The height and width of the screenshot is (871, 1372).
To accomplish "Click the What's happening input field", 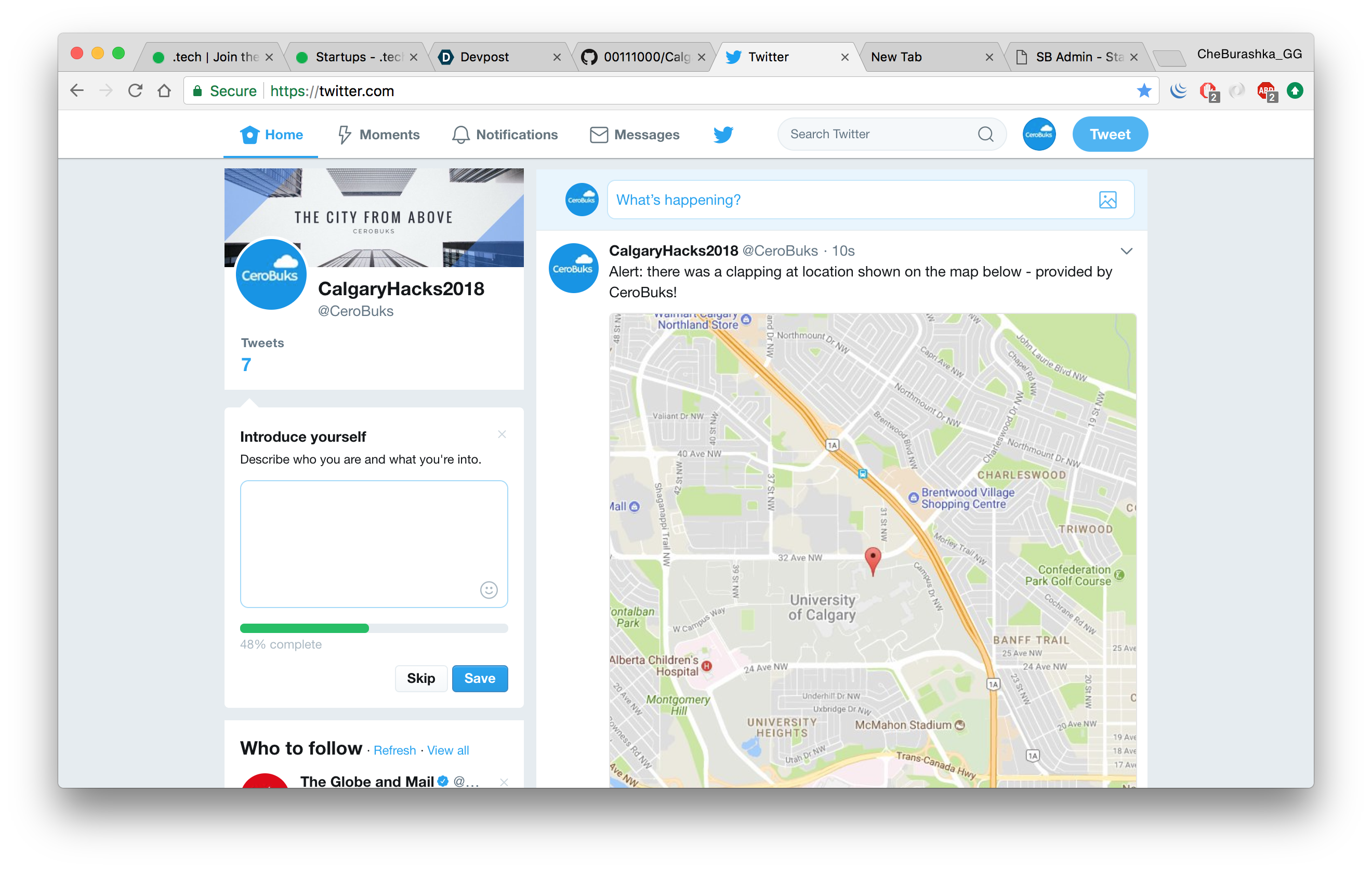I will [x=849, y=200].
